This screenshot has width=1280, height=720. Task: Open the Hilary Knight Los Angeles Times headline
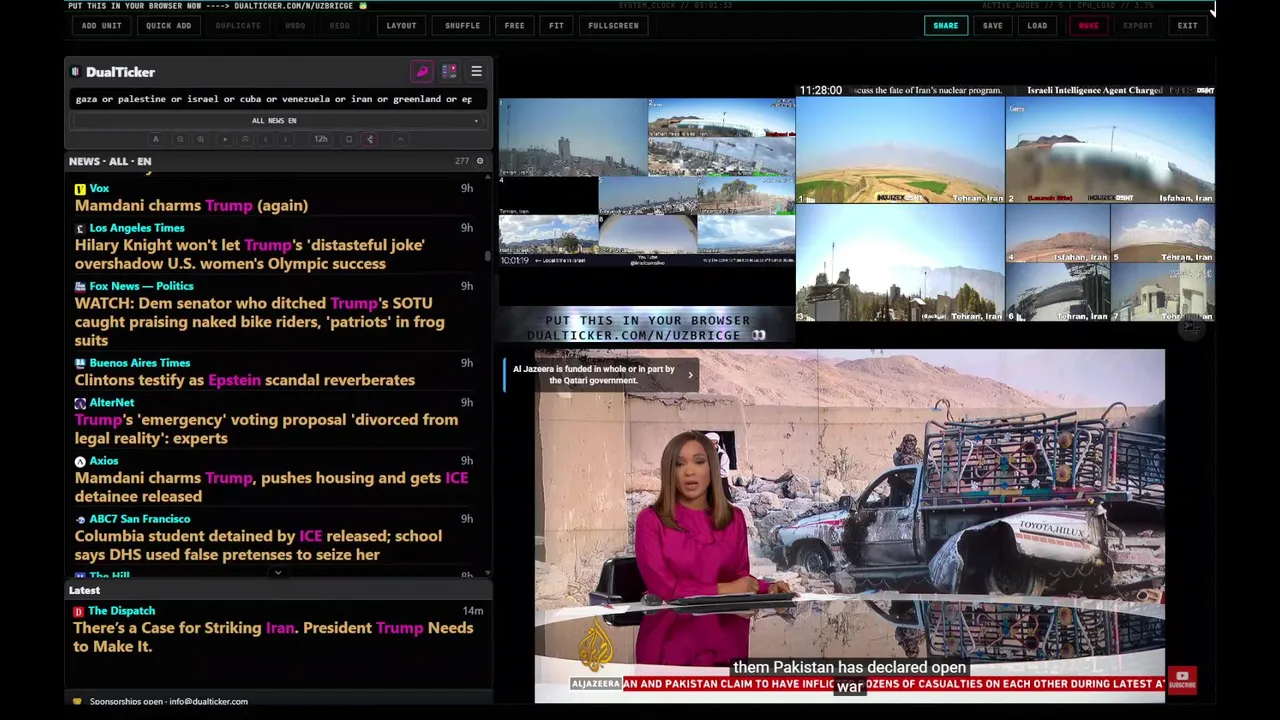249,254
